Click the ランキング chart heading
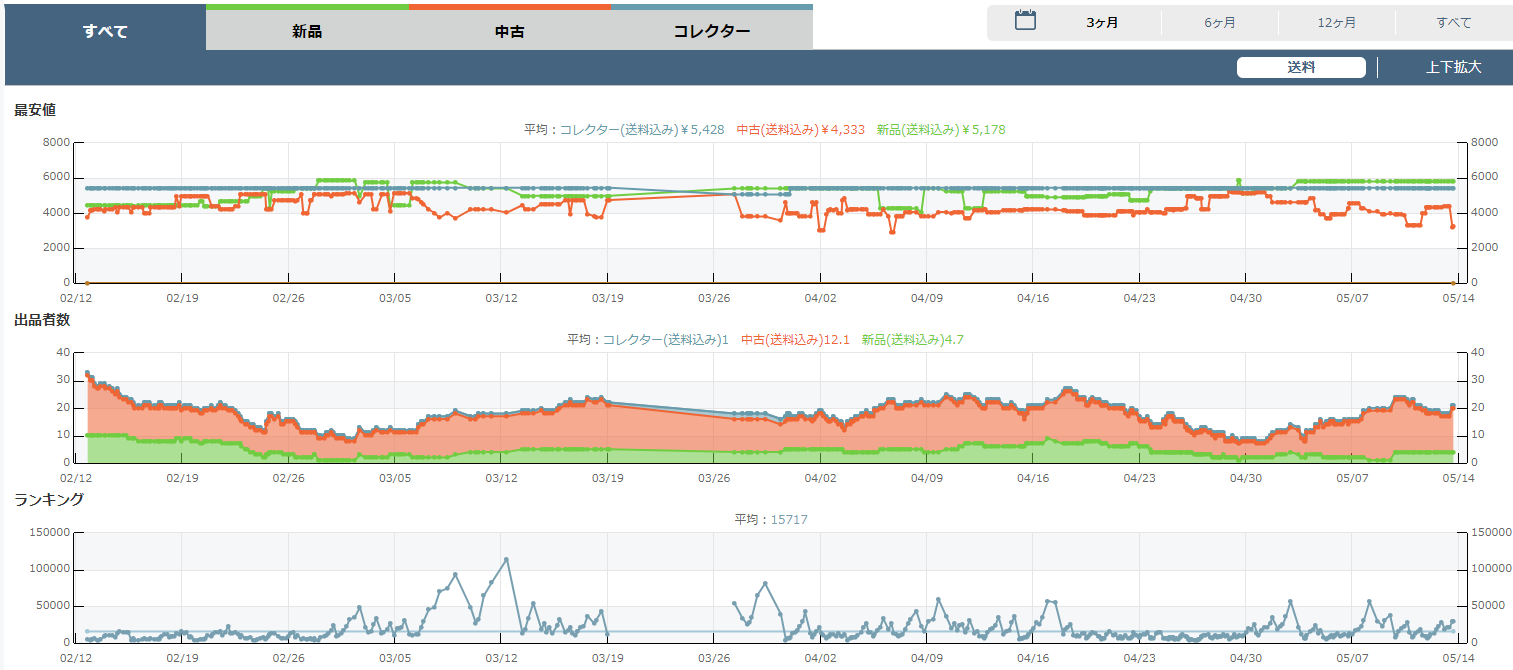The image size is (1513, 670). pyautogui.click(x=49, y=499)
